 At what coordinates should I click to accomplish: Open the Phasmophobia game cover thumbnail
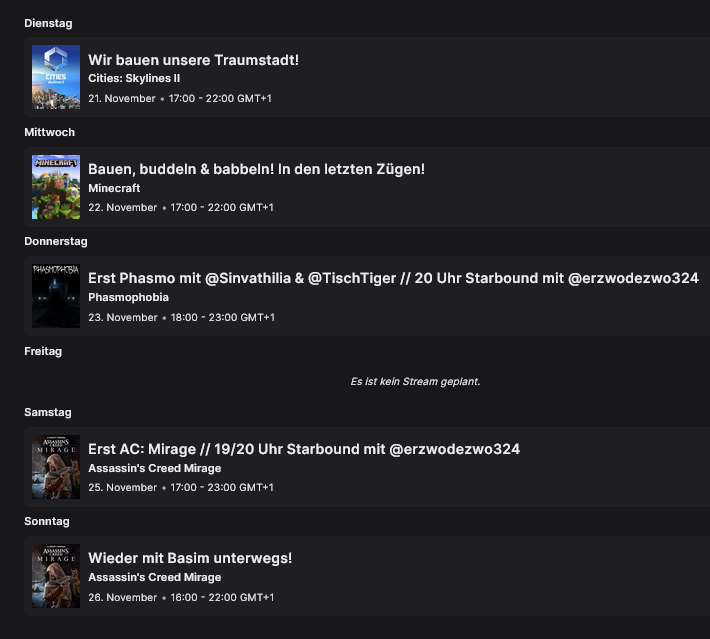click(56, 296)
